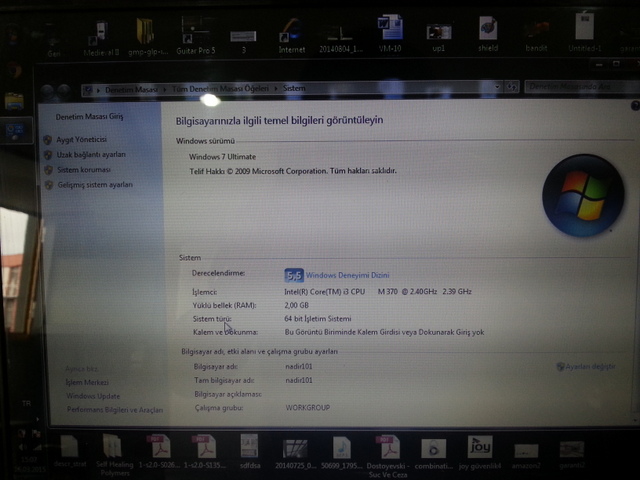Open Uzak bağlantı ayarları link
Image resolution: width=640 pixels, height=480 pixels.
90,154
